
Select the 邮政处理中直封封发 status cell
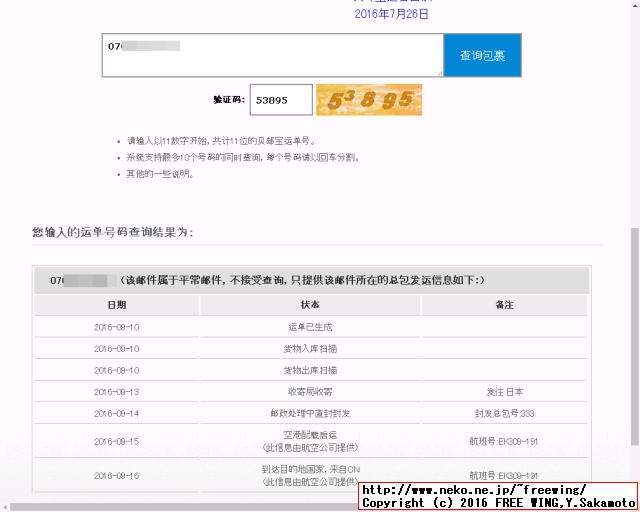point(310,414)
